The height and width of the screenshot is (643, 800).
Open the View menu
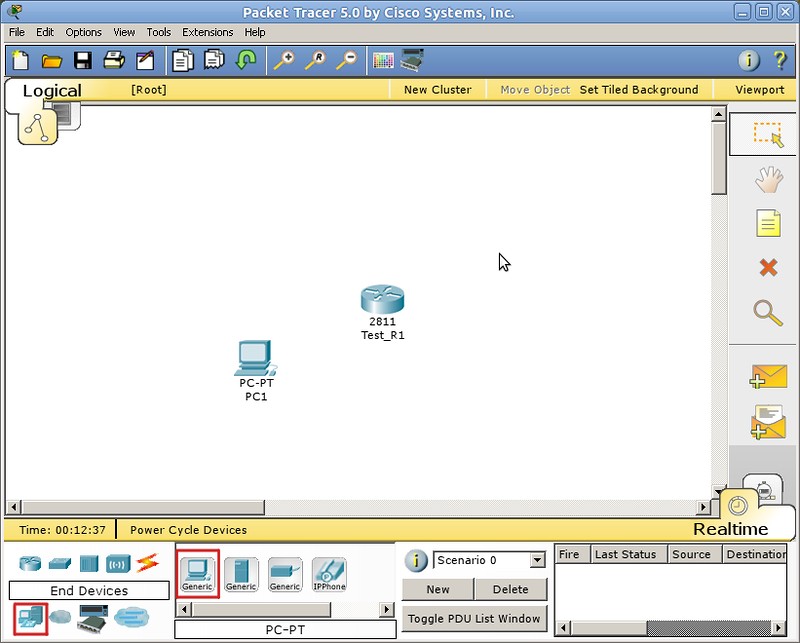pos(124,32)
